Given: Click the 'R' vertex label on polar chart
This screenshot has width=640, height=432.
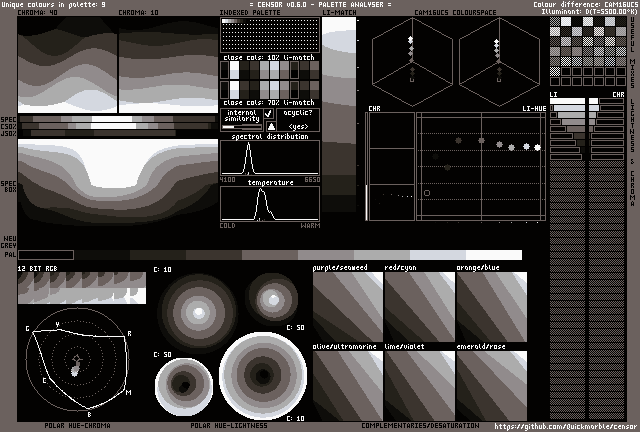Looking at the screenshot, I should tap(129, 334).
